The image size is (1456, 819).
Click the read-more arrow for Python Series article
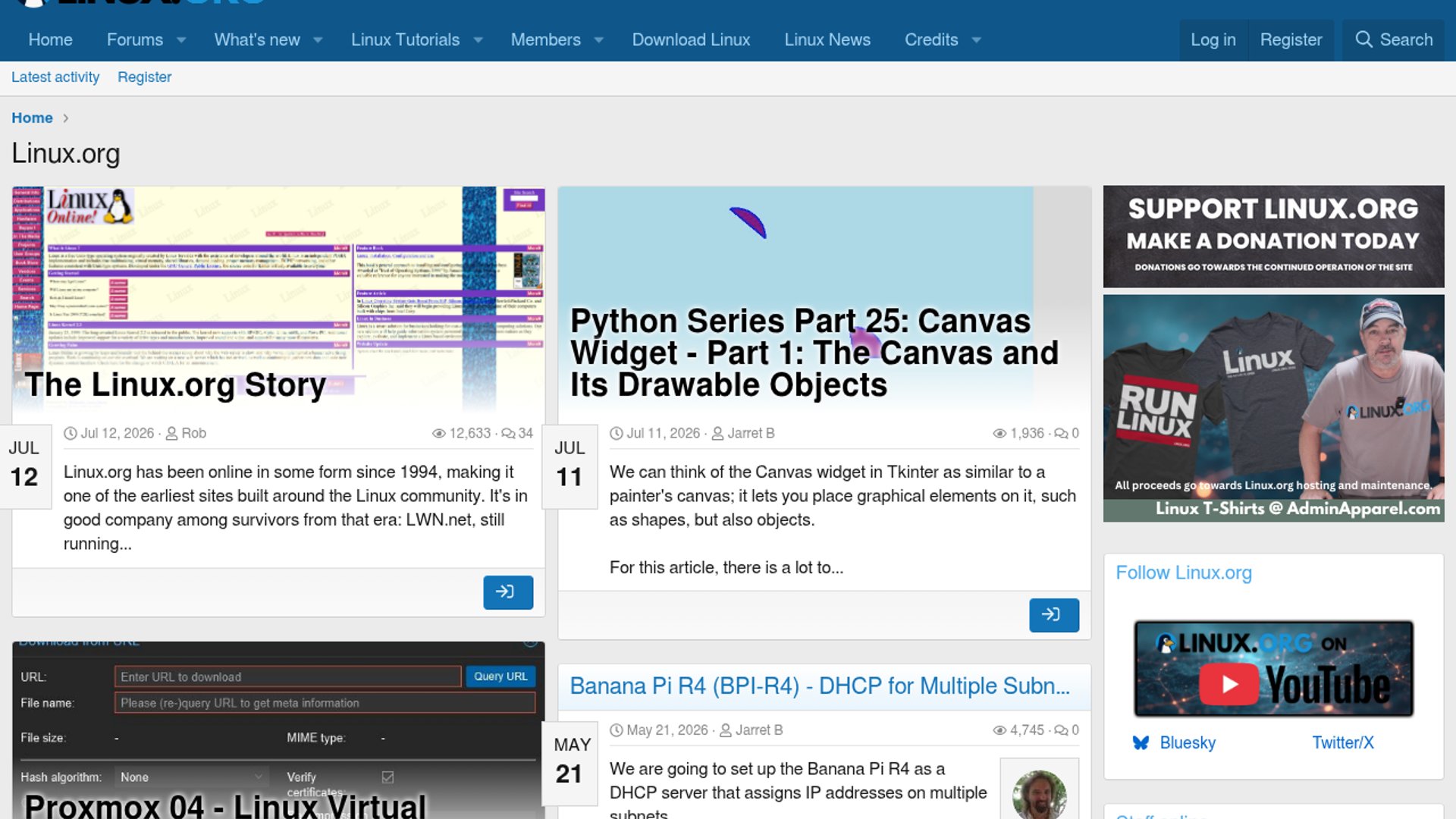pyautogui.click(x=1054, y=615)
